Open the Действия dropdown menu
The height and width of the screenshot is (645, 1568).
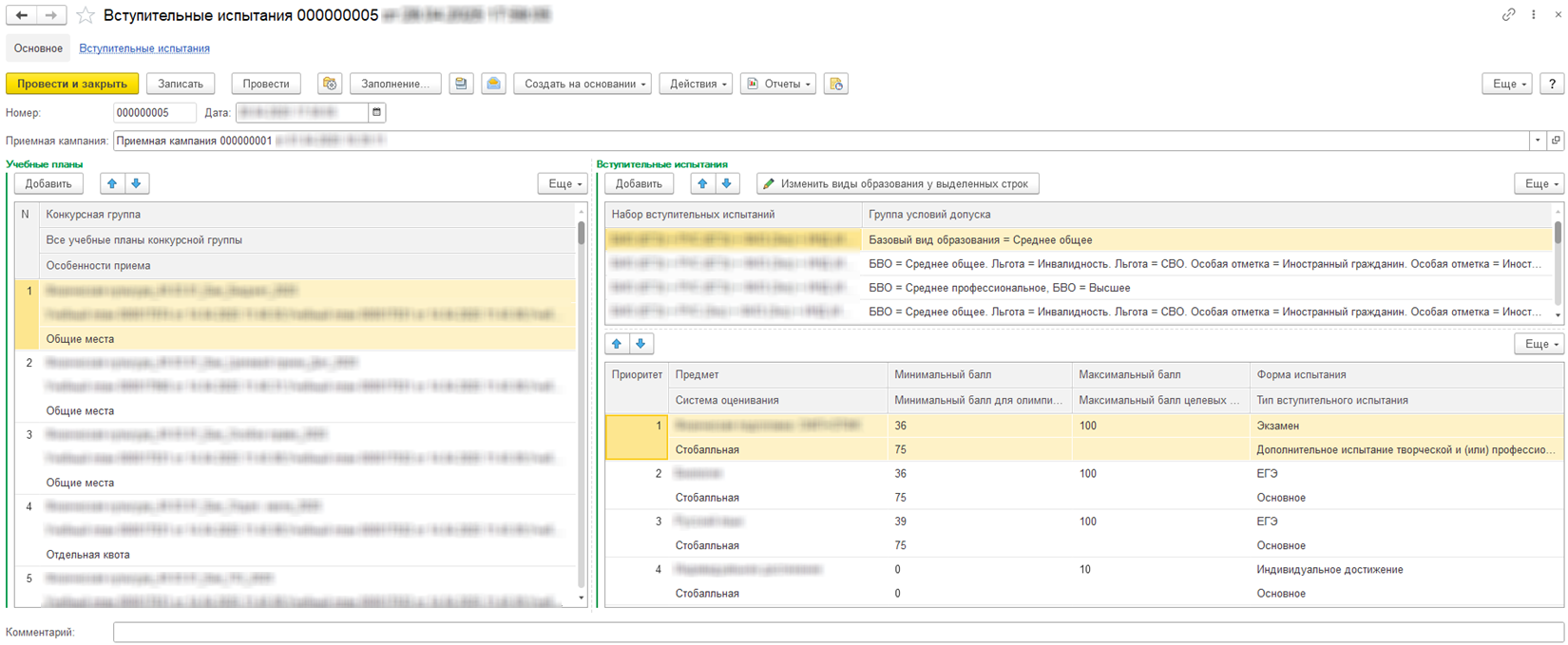click(x=696, y=84)
